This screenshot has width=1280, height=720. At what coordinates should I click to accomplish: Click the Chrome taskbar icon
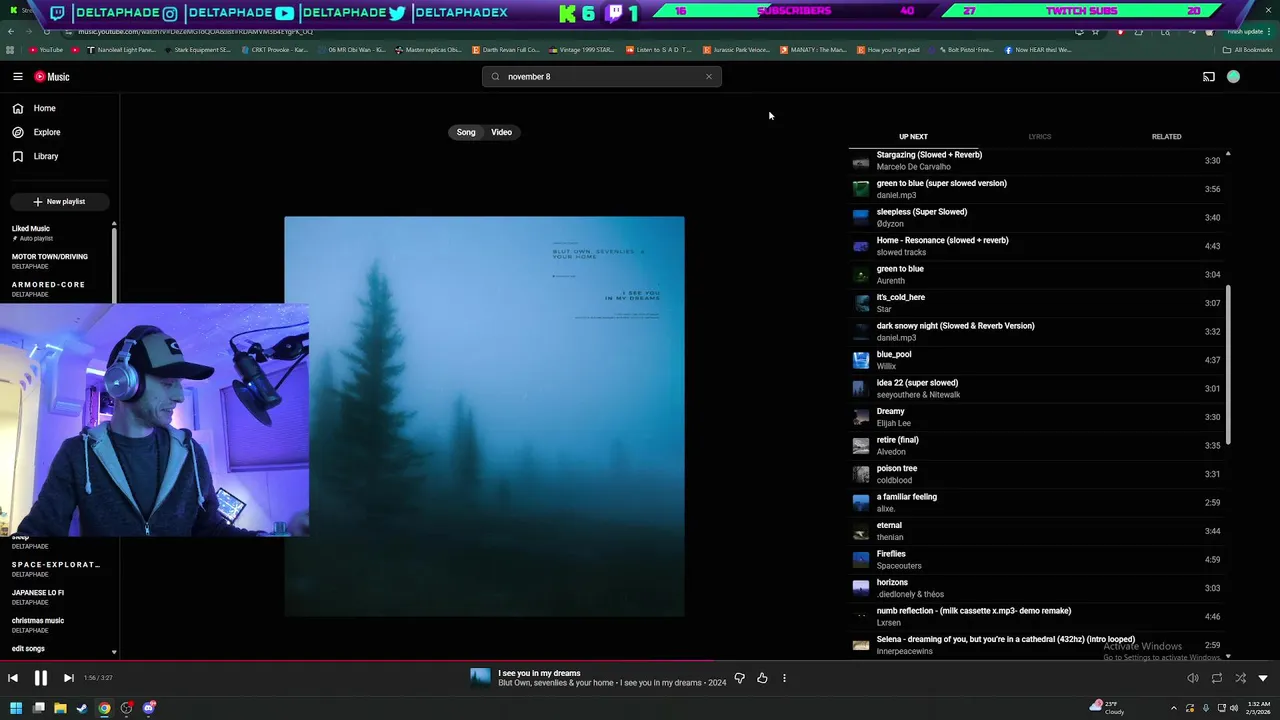tap(104, 708)
